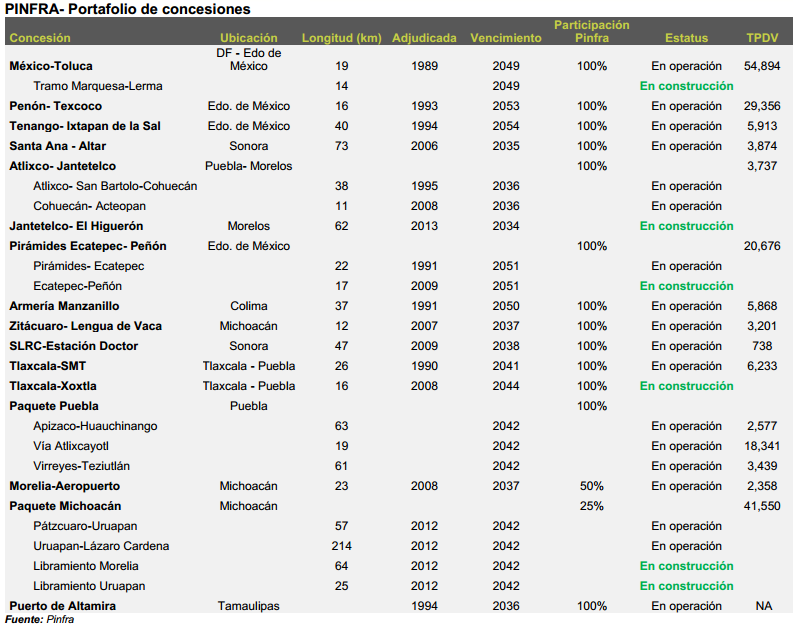Select 'Pátzcuaro-Uruapan' sub-row
The width and height of the screenshot is (798, 627).
(86, 526)
